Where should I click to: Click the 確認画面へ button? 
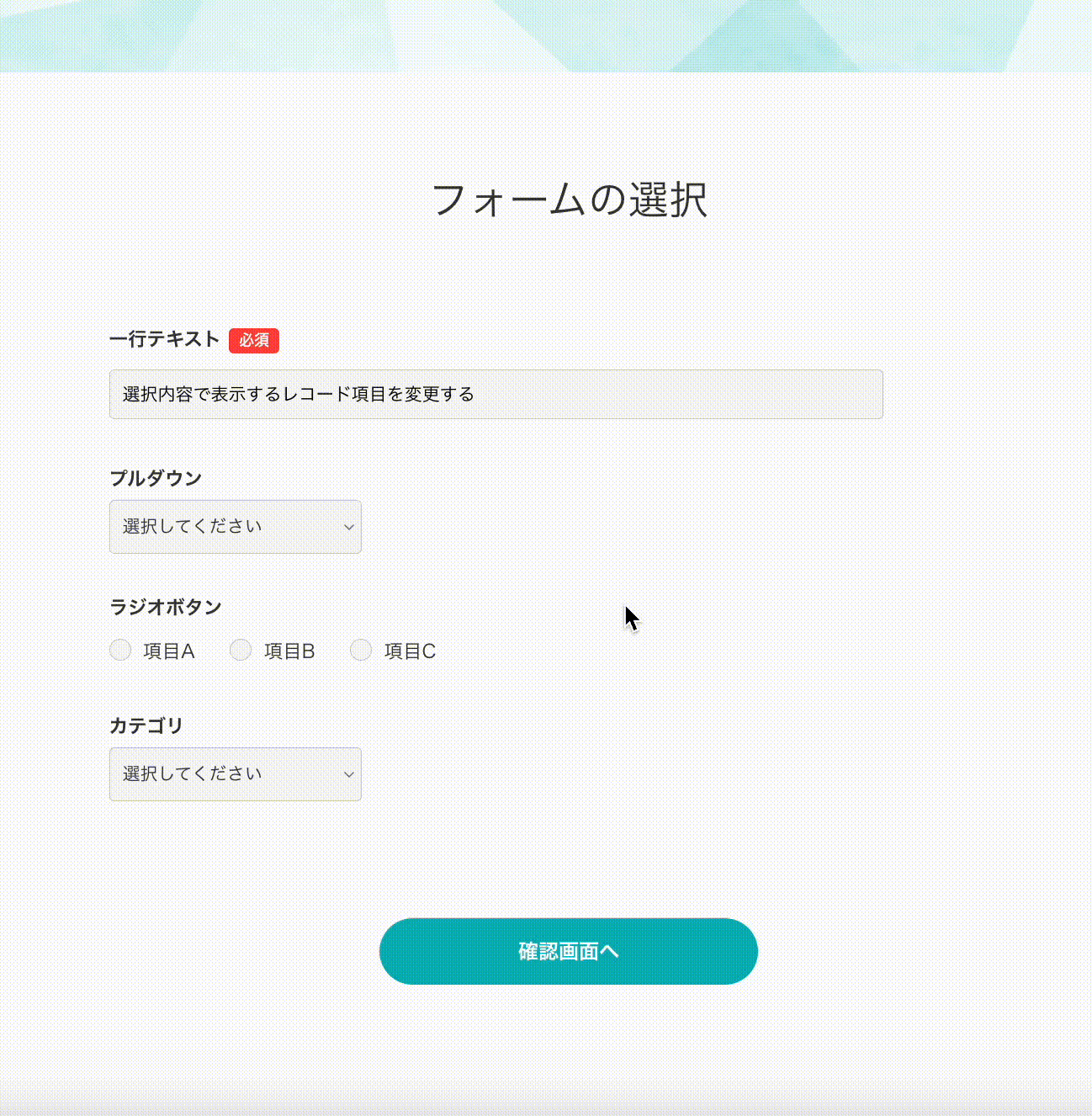(x=569, y=951)
